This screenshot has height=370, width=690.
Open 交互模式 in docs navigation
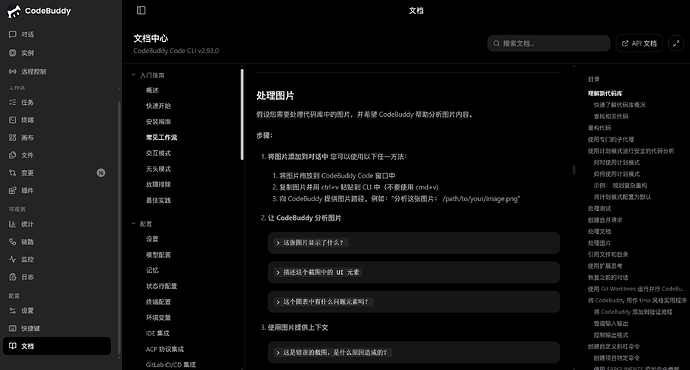(158, 153)
